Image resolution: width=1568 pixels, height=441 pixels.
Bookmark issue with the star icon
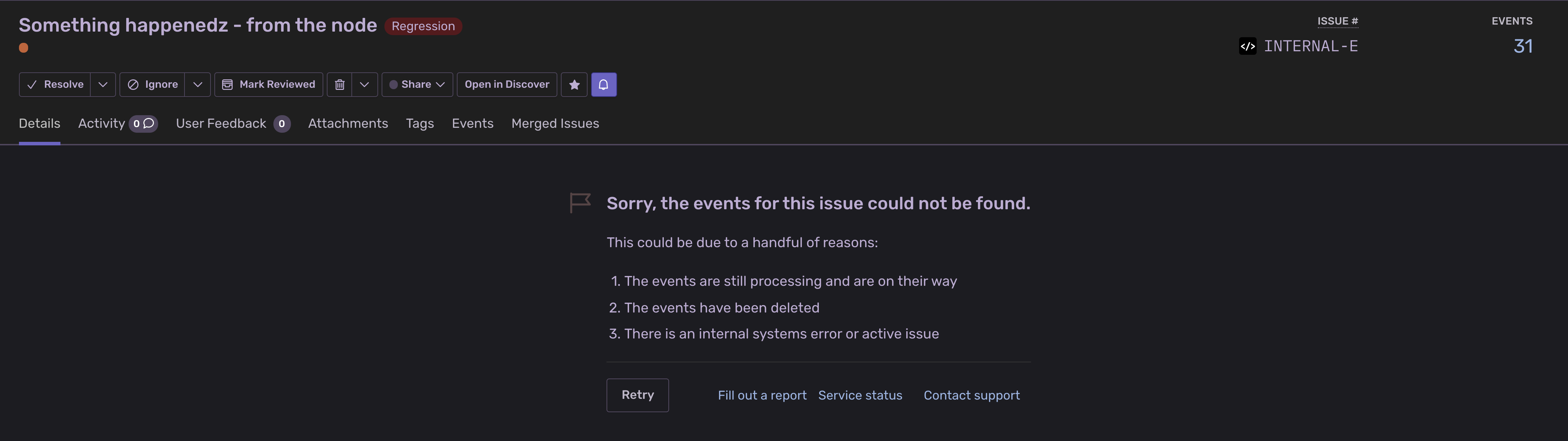click(574, 85)
